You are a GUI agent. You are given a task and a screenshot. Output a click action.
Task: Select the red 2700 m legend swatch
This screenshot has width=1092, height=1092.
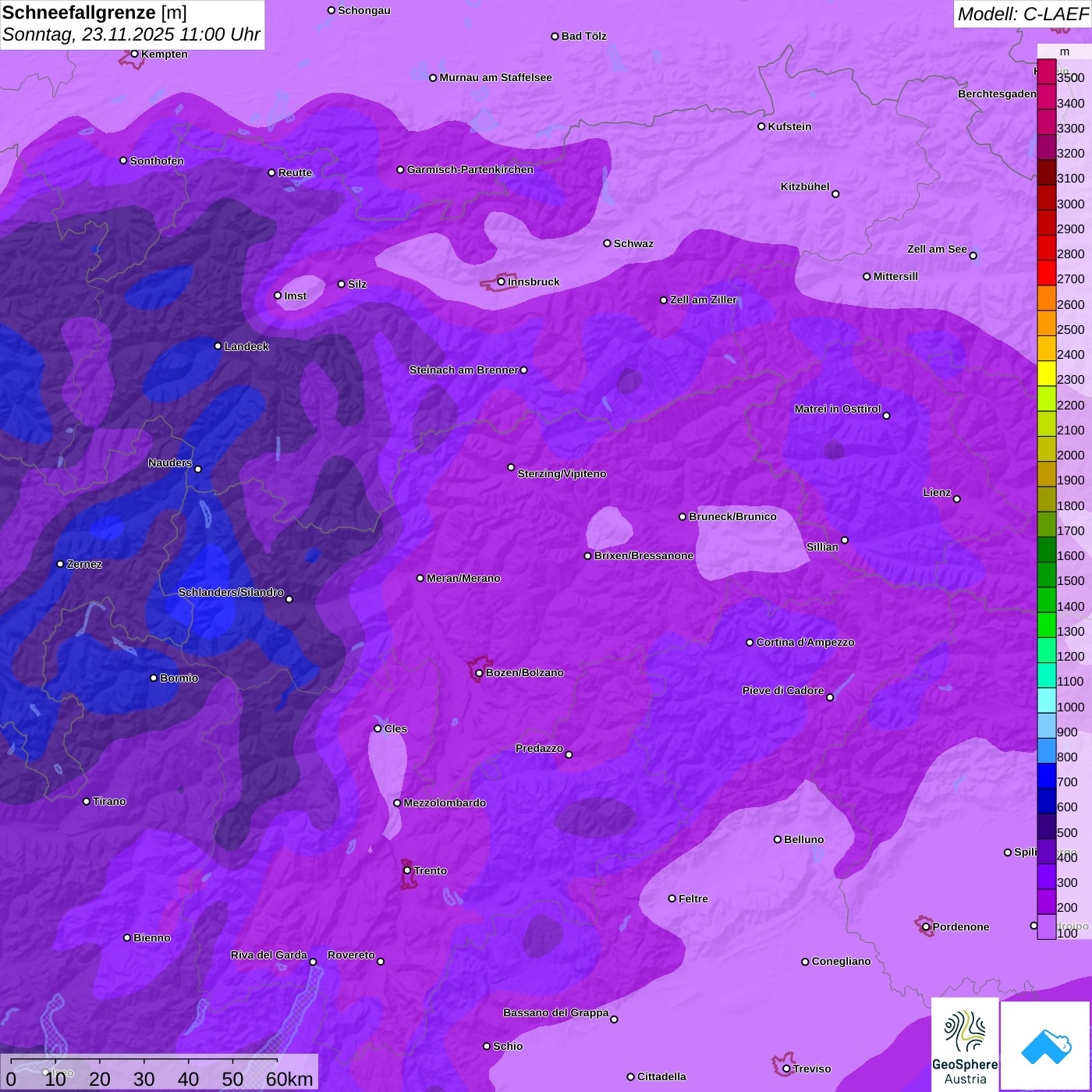[x=1046, y=273]
